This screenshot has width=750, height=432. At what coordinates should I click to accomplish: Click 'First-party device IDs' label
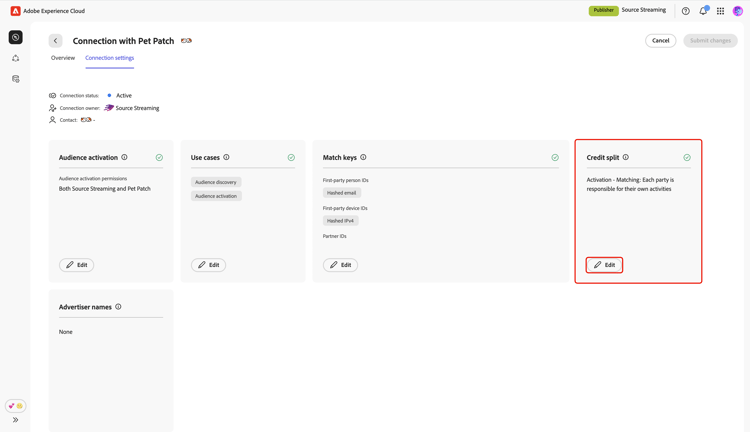click(x=345, y=209)
